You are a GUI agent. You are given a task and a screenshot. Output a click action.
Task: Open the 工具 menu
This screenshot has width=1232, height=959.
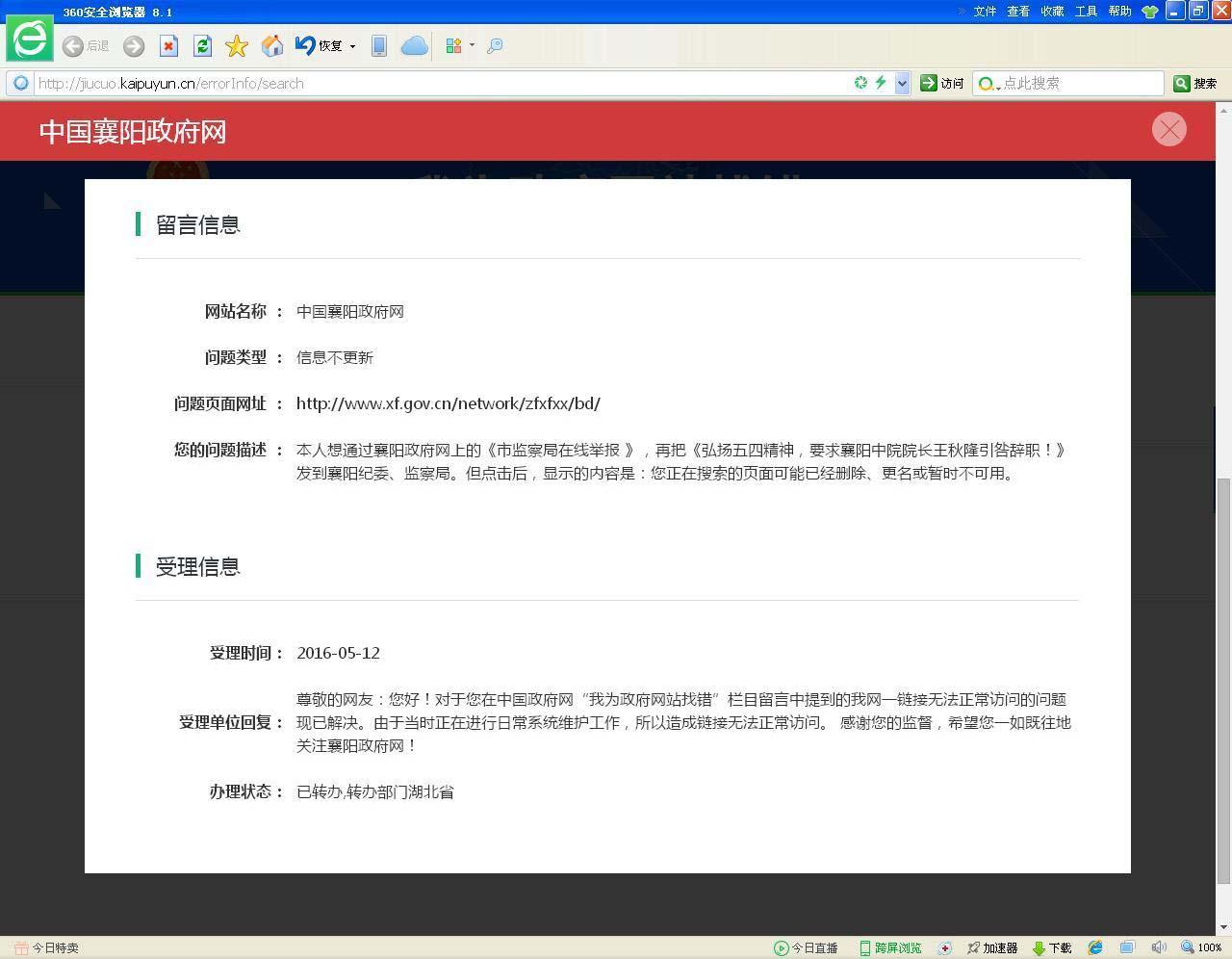point(1086,12)
